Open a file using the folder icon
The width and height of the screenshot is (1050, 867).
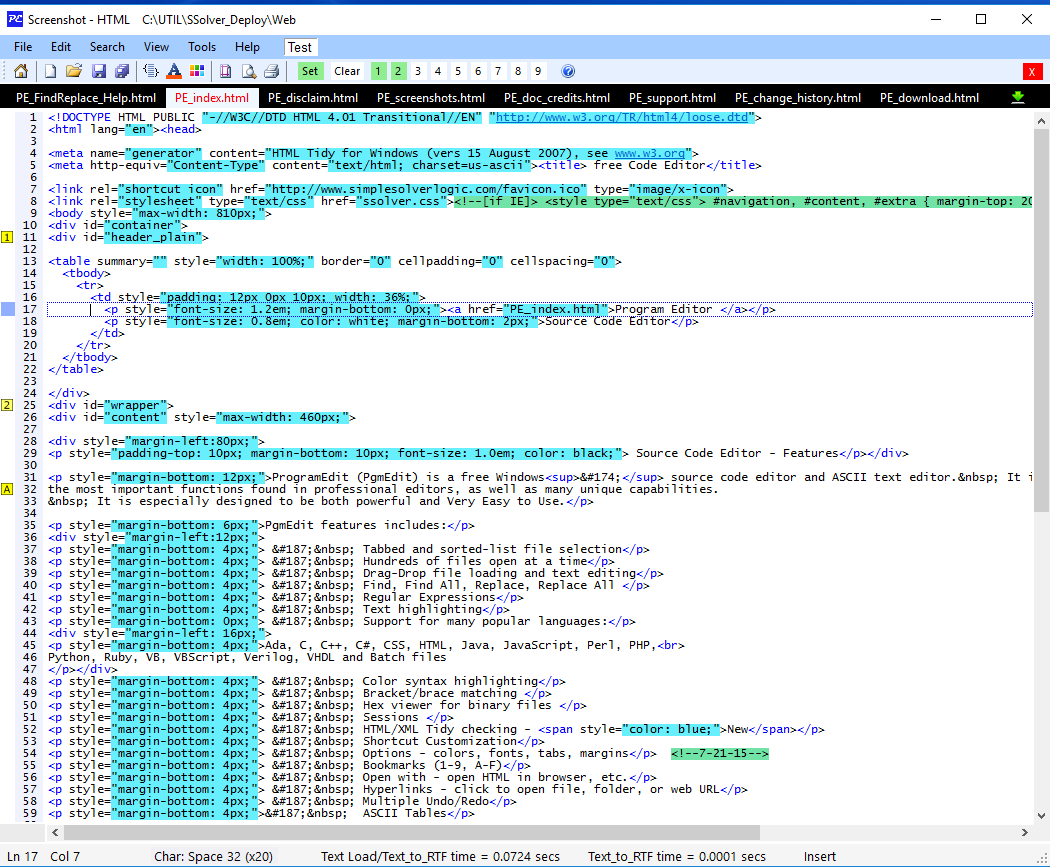click(74, 71)
